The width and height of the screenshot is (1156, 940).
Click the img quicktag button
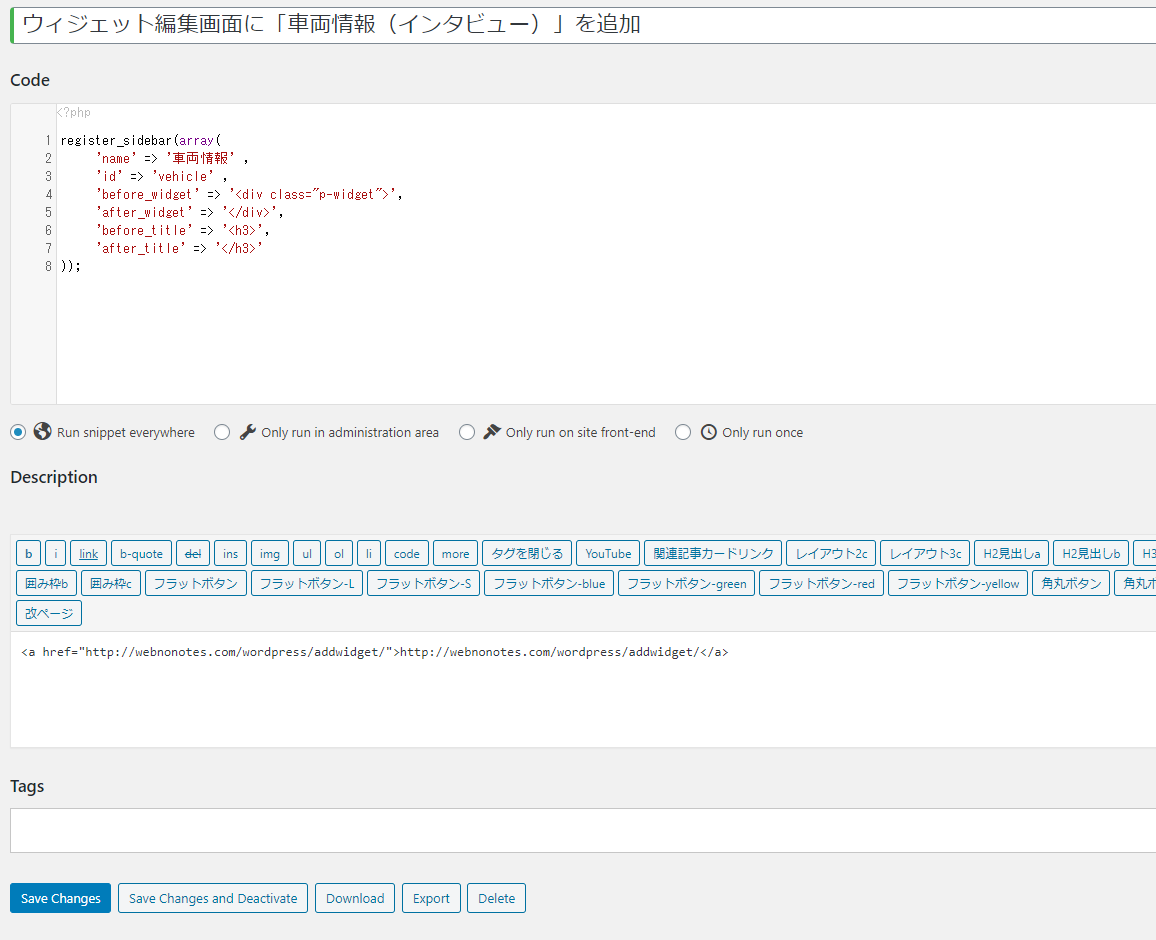pyautogui.click(x=270, y=553)
